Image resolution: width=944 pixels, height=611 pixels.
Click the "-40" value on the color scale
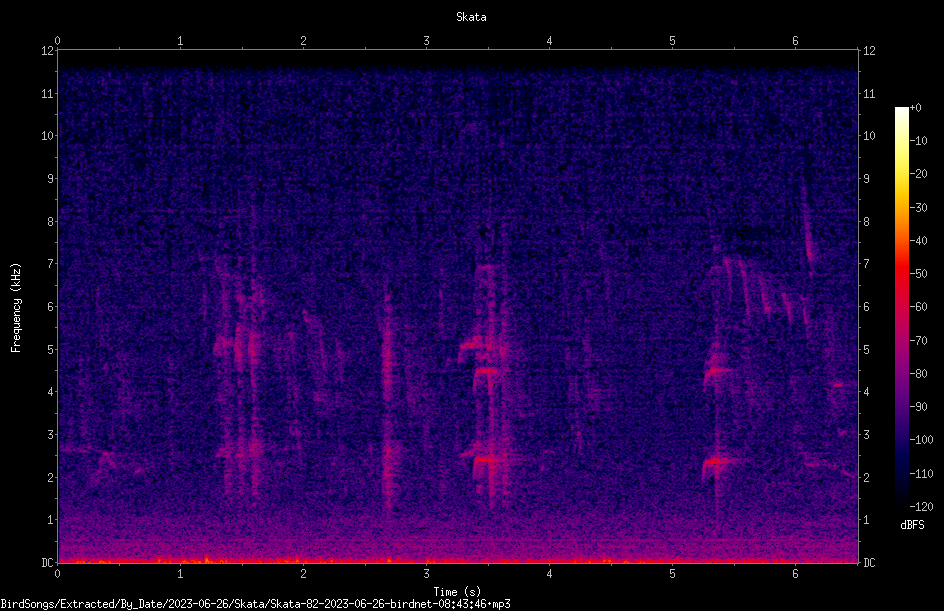pyautogui.click(x=918, y=241)
